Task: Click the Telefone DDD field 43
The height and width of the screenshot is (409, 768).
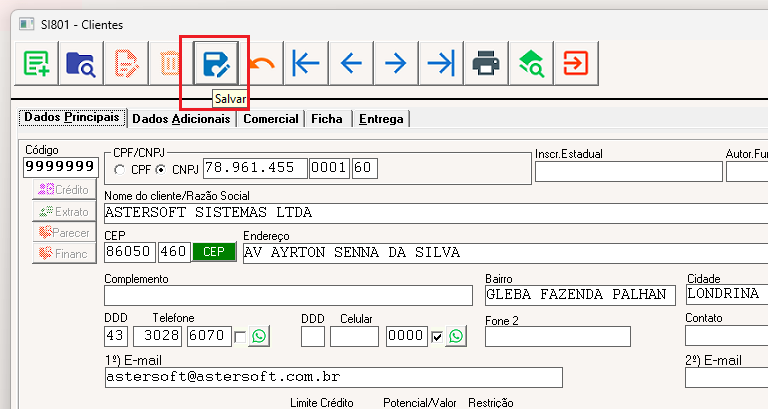Action: (x=116, y=336)
